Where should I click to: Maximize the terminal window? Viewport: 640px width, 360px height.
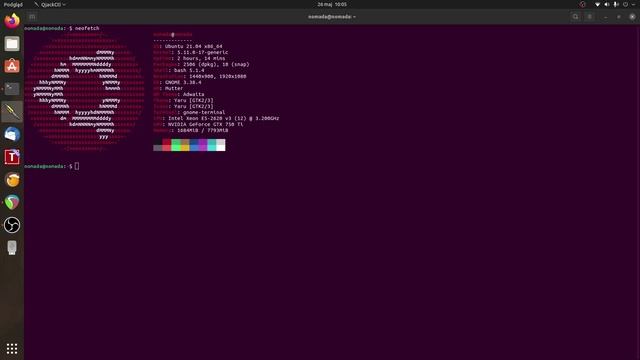click(x=619, y=17)
